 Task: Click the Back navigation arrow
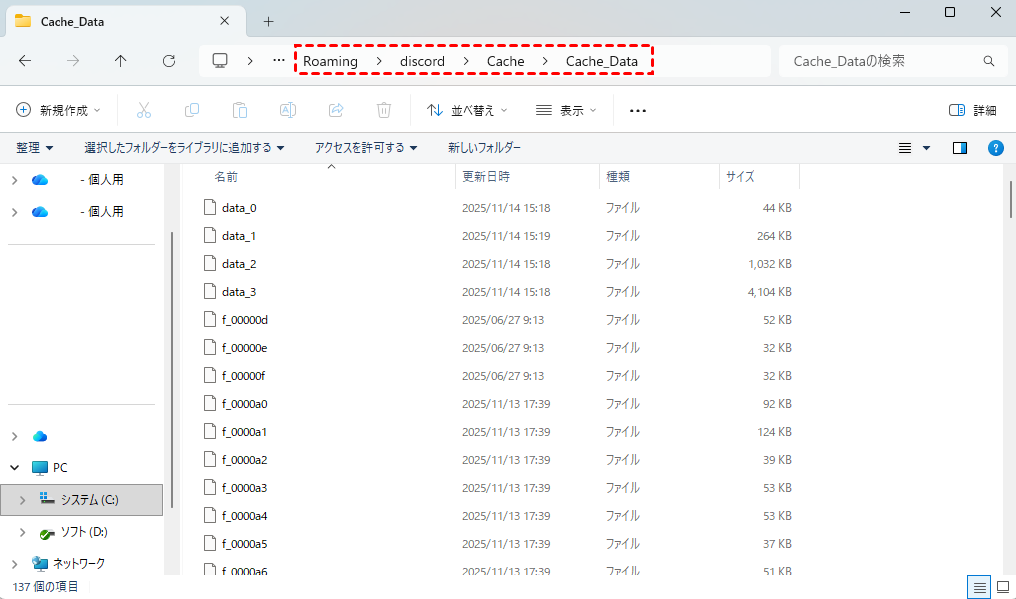coord(25,61)
